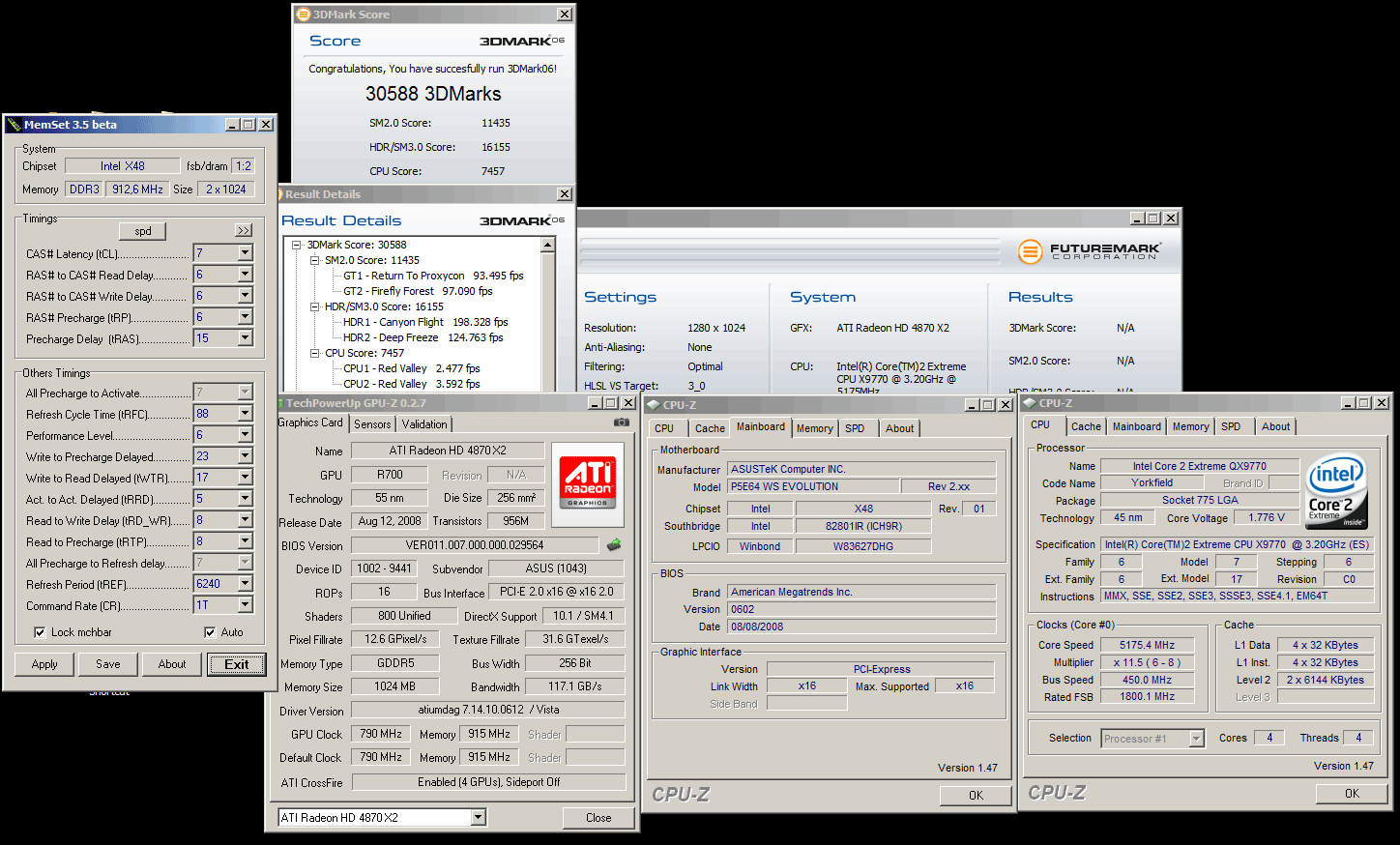Click the BIOS save icon in GPU-Z
Screen dimensions: 1400x845
[x=614, y=545]
